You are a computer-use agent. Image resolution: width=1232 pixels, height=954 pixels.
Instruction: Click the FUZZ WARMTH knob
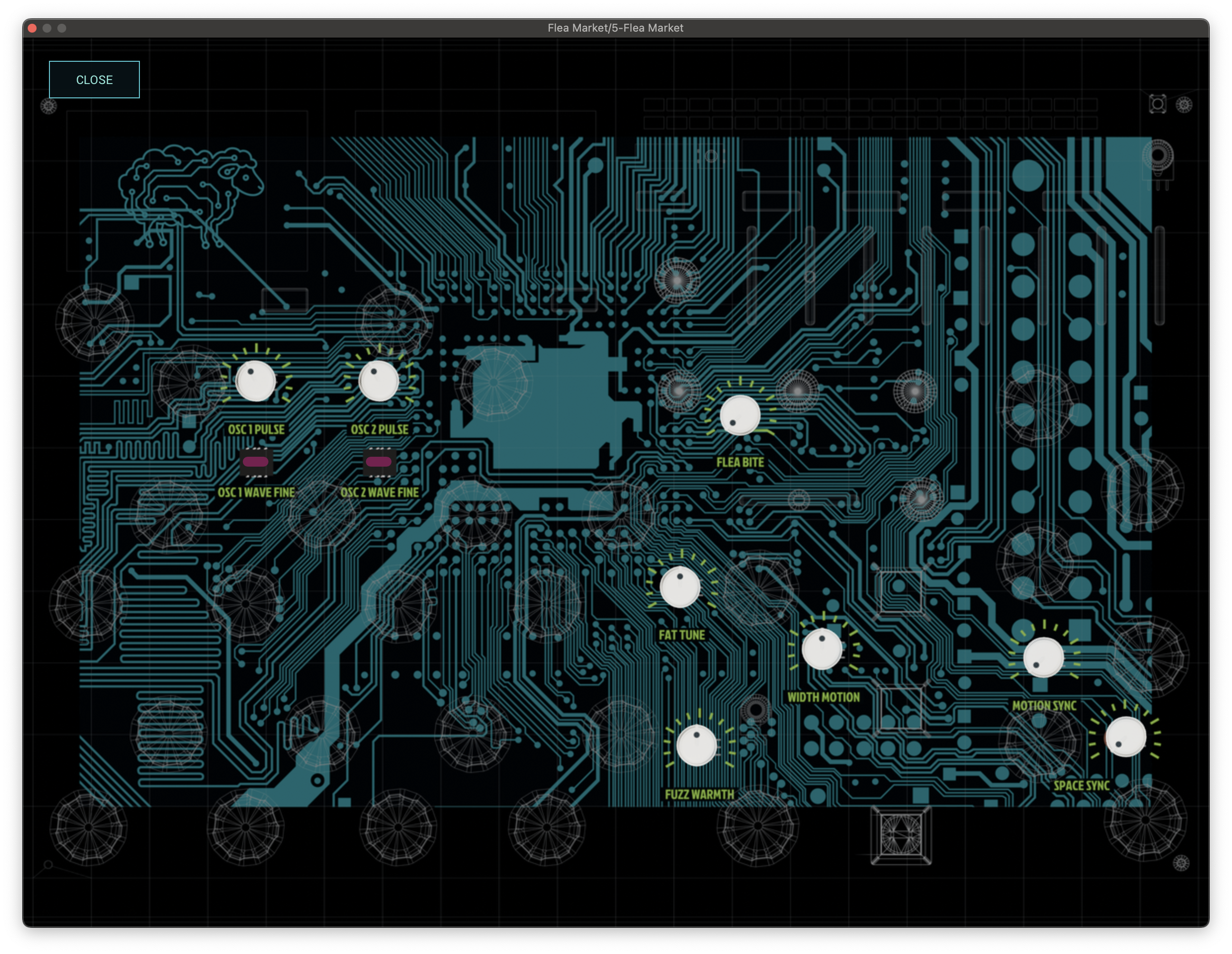(x=697, y=745)
